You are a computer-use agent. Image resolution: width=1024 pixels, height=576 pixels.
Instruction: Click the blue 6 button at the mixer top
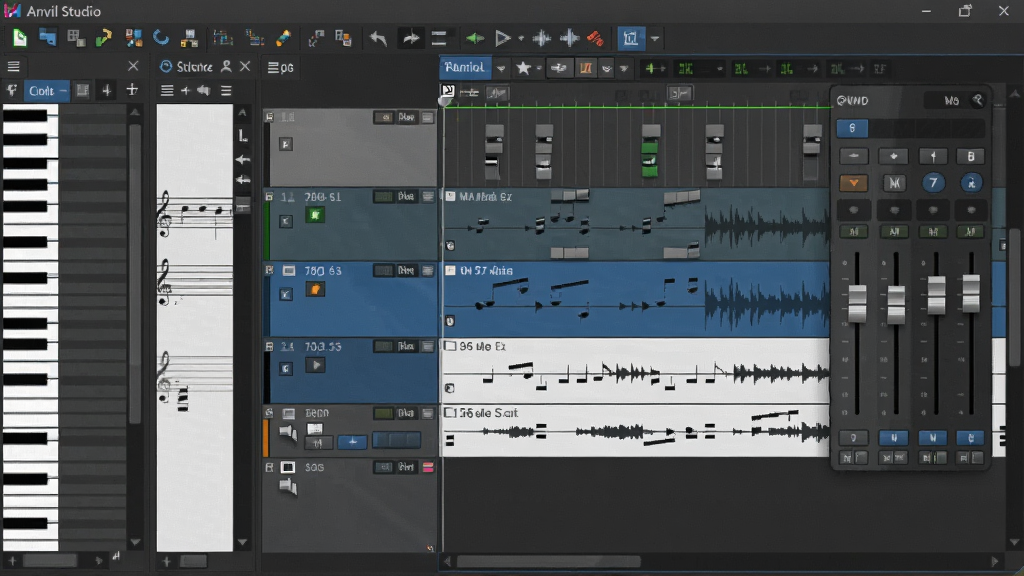click(x=852, y=128)
